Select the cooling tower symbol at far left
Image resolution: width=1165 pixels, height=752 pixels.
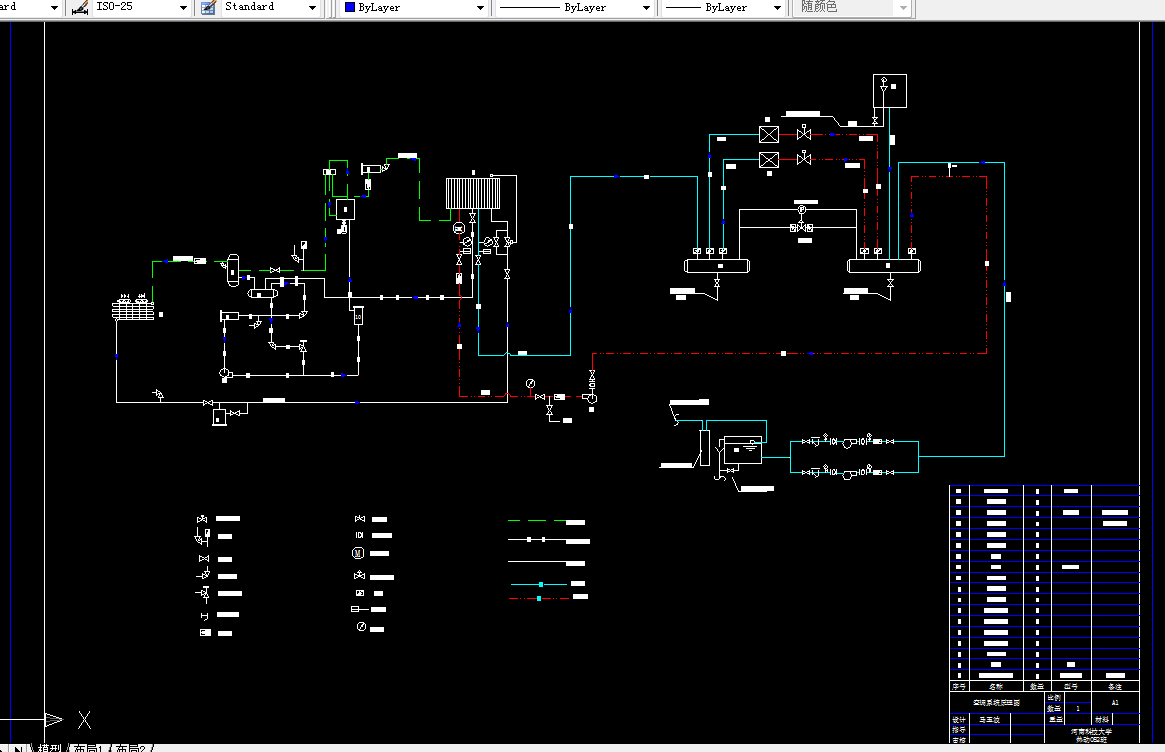tap(133, 307)
